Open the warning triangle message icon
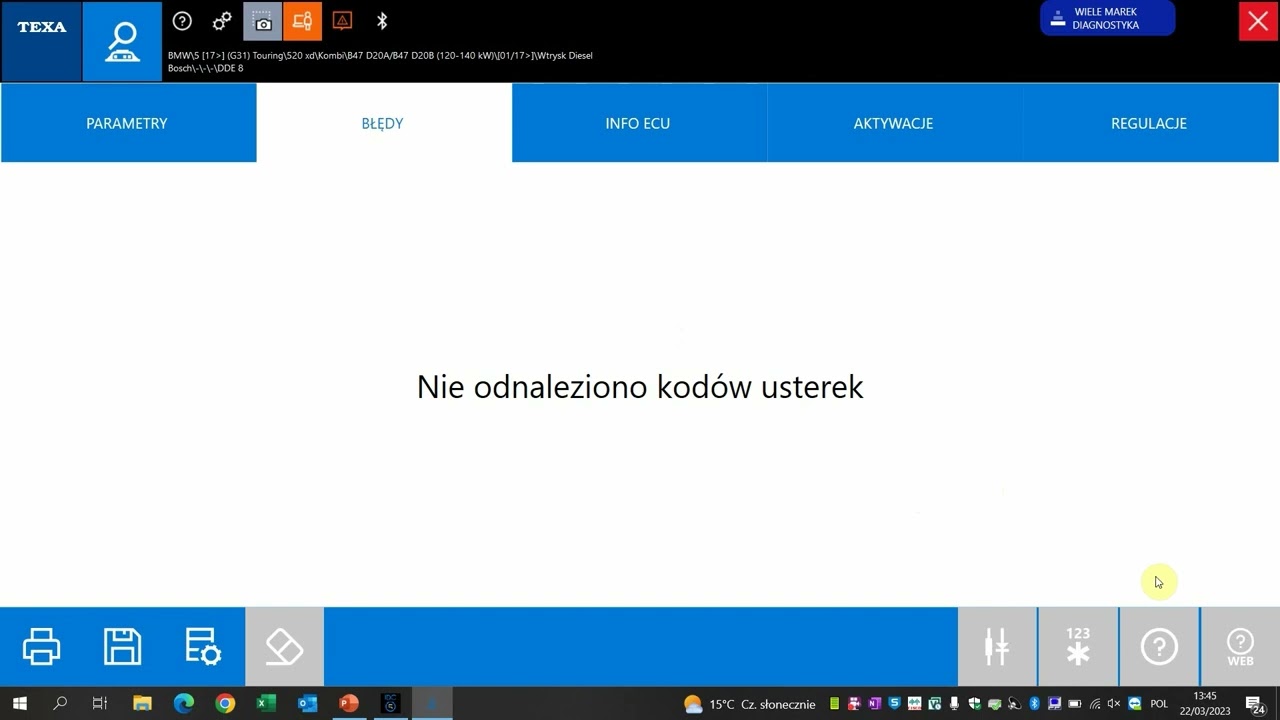 pyautogui.click(x=342, y=21)
